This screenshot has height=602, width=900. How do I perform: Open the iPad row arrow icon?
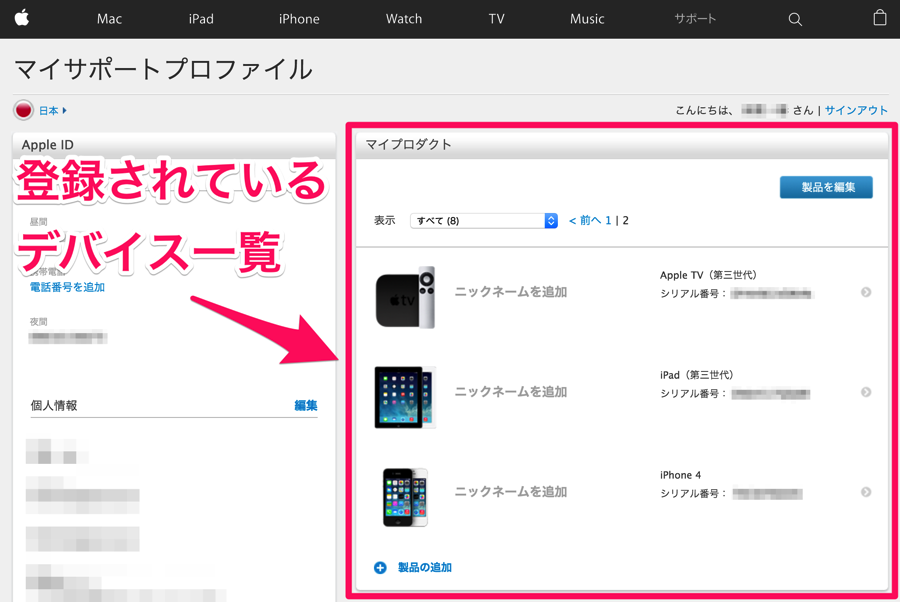point(866,392)
